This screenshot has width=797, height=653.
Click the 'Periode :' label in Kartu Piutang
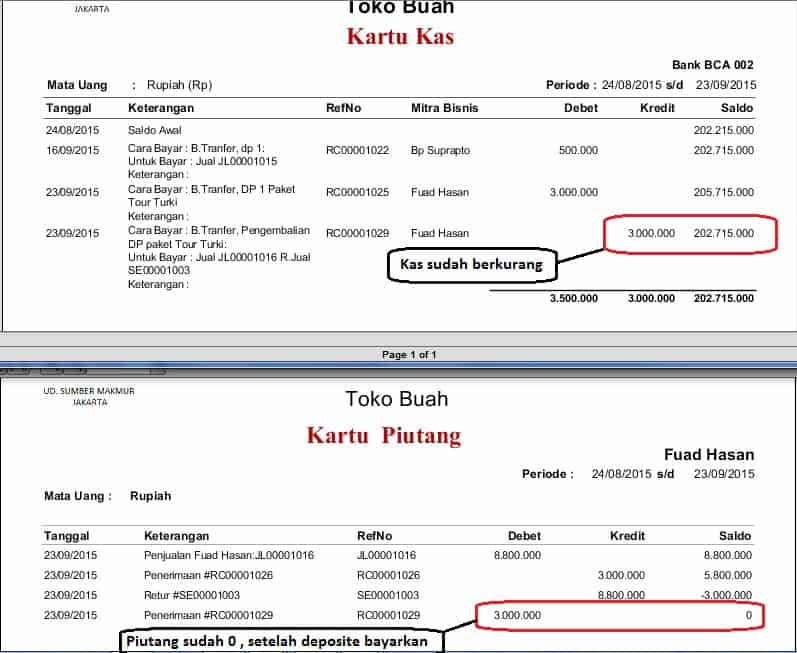pos(547,474)
